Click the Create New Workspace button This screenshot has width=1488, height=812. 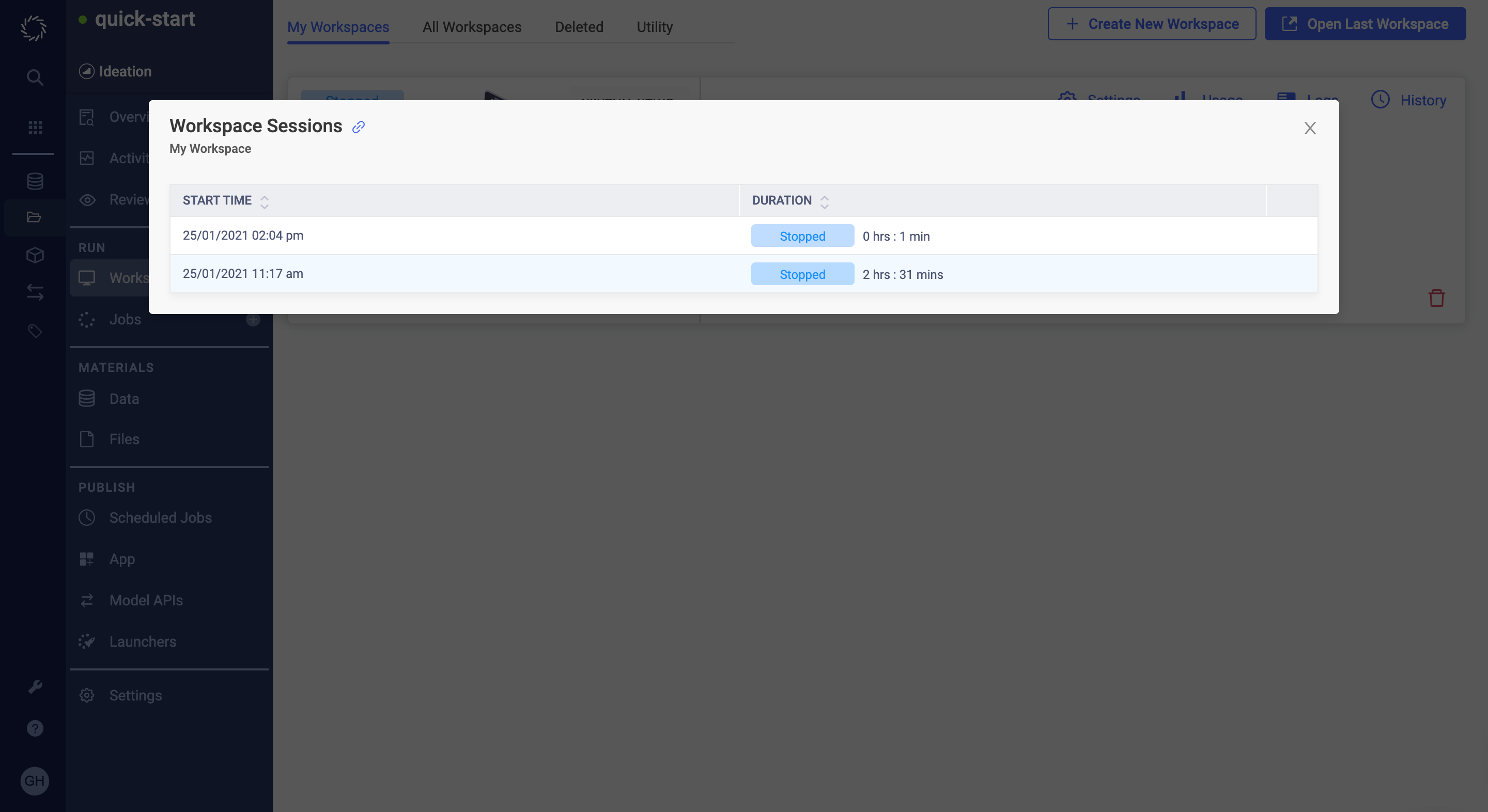(1152, 23)
